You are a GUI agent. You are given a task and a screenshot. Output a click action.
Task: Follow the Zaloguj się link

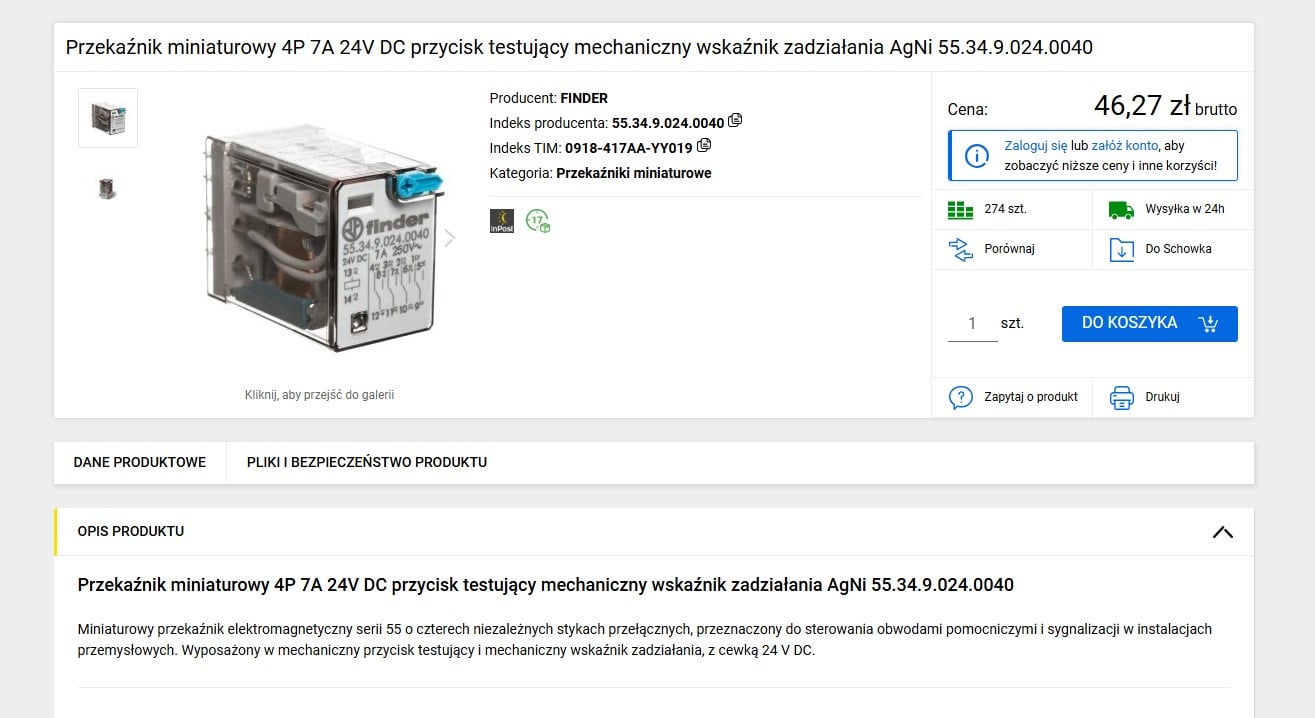(1036, 146)
